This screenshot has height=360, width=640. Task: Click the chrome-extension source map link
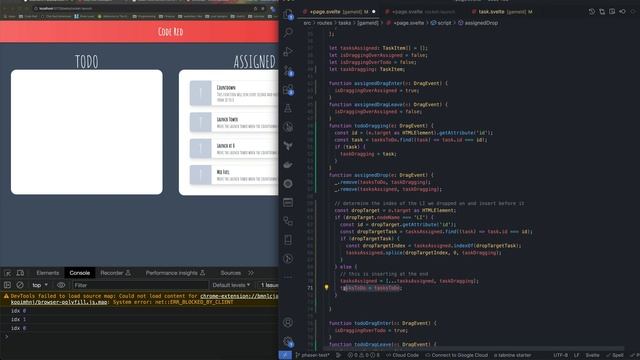(x=239, y=296)
